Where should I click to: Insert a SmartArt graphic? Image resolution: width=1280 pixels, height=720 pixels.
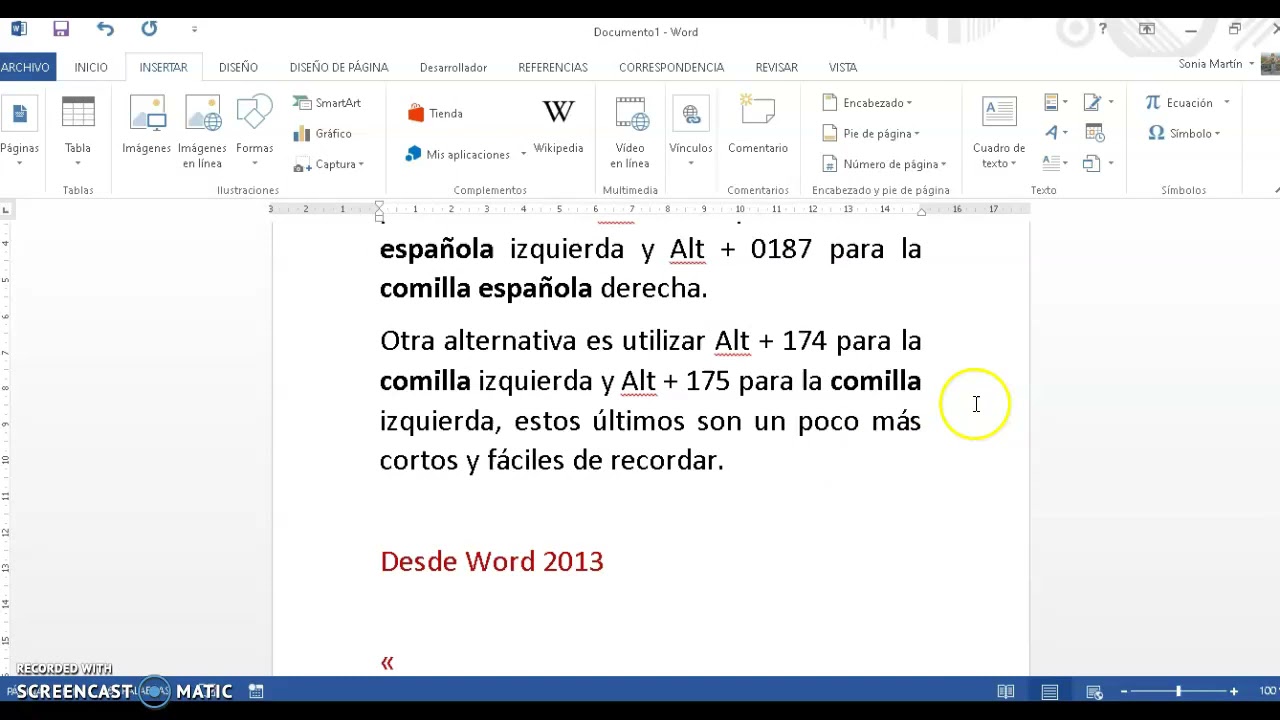(327, 103)
